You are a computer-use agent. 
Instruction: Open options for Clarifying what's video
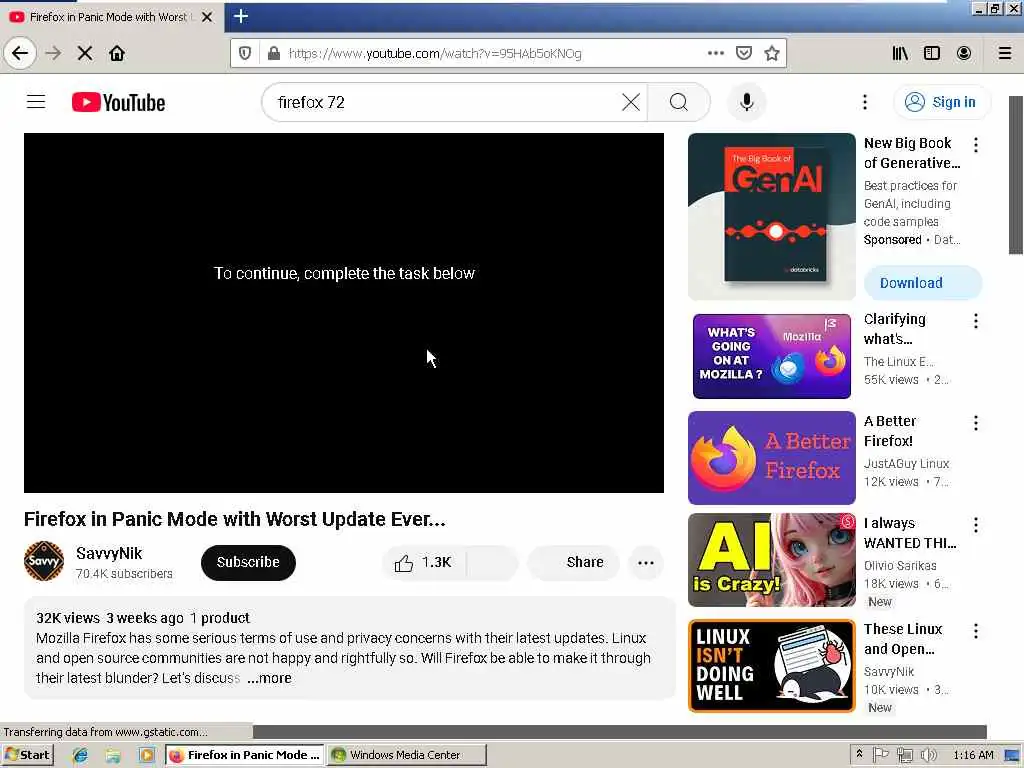[976, 321]
